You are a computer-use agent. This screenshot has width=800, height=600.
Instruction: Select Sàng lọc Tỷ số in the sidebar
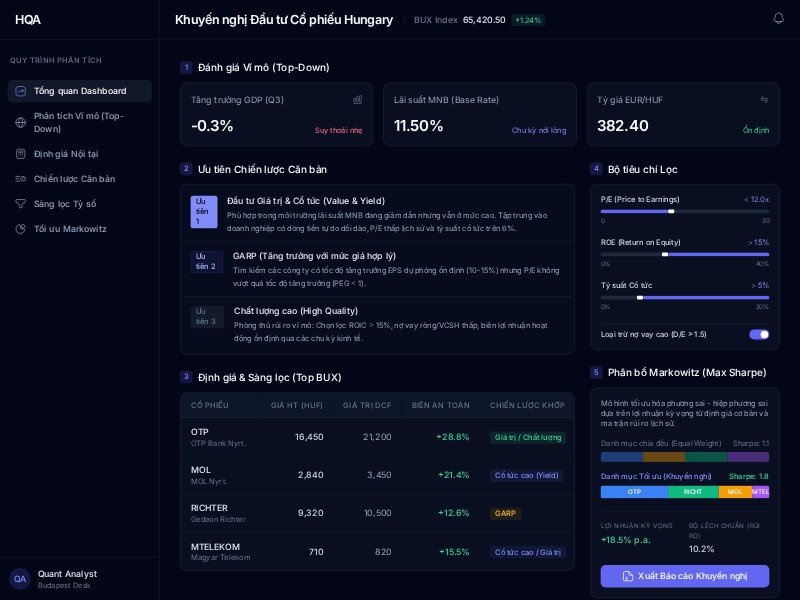(x=65, y=204)
